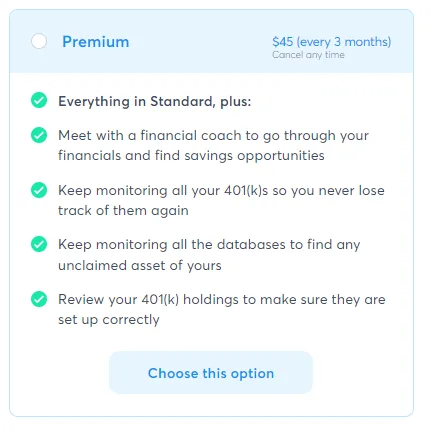Viewport: 430px width, 431px height.
Task: Click the Premium plan title
Action: (96, 42)
